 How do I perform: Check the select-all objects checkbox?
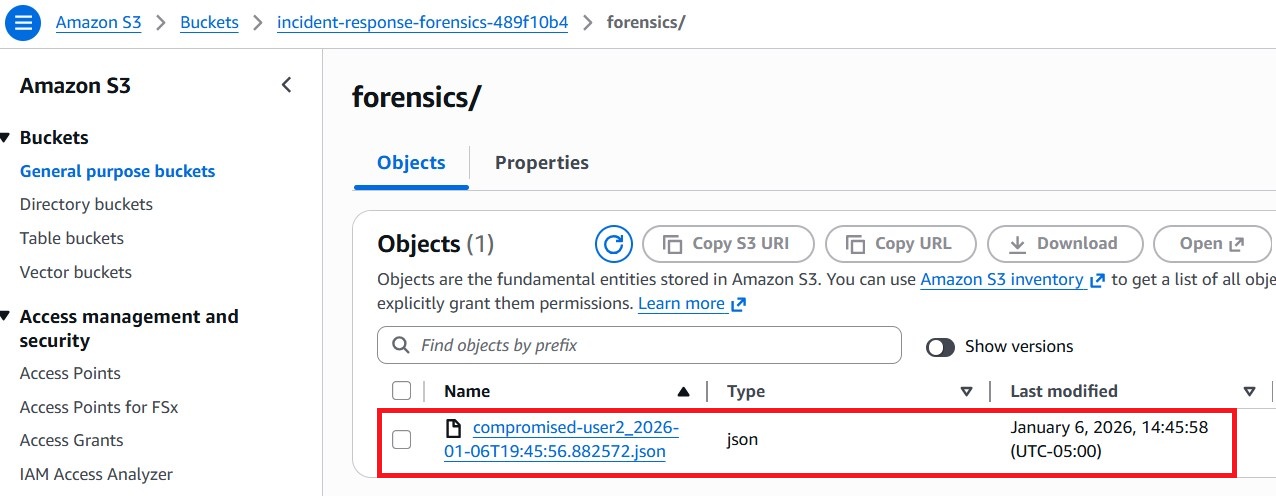402,391
